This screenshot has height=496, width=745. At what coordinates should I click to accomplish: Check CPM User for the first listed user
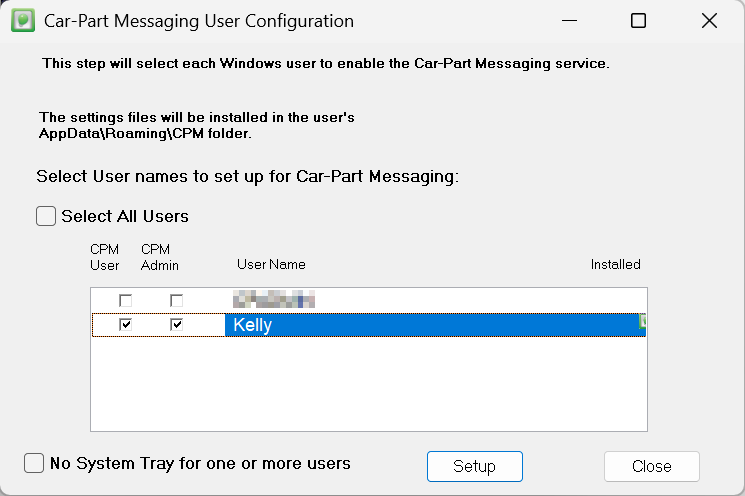click(125, 300)
